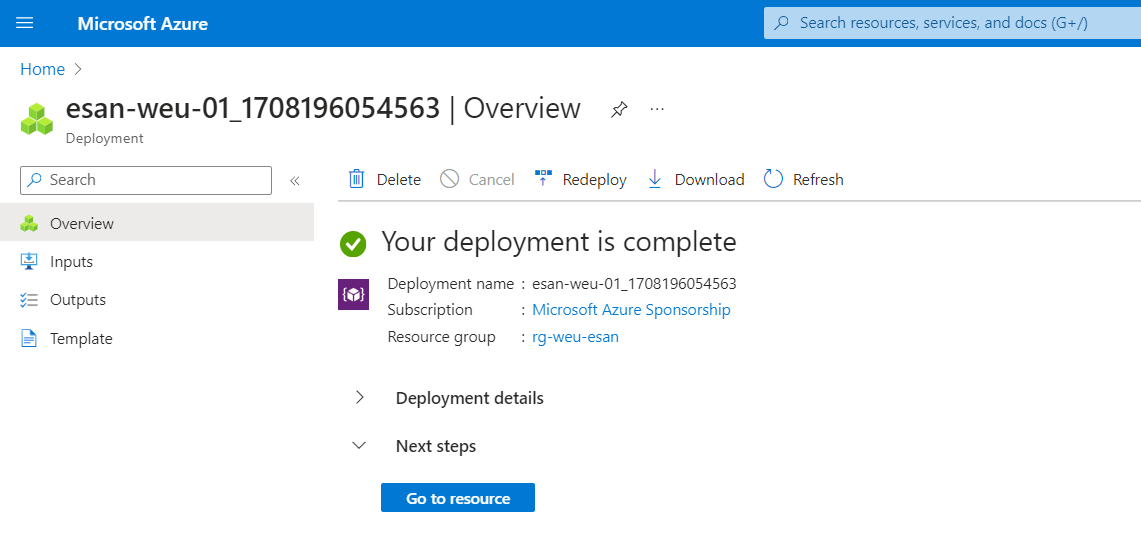Click the 'Resource group' label

441,338
